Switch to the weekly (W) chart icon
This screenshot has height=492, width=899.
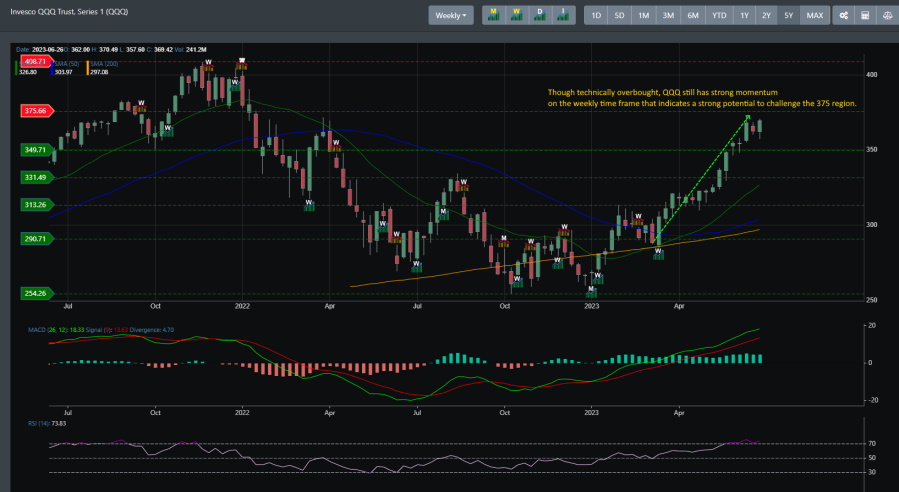point(517,15)
